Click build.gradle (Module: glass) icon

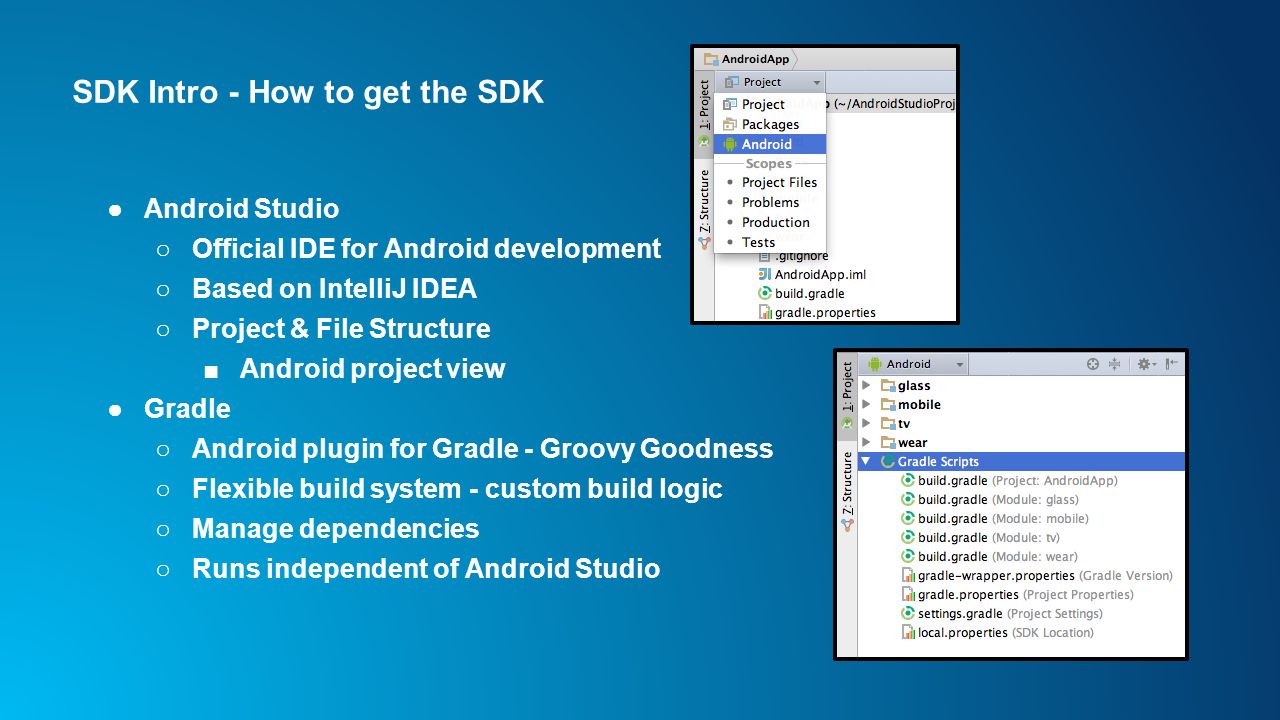tap(909, 499)
